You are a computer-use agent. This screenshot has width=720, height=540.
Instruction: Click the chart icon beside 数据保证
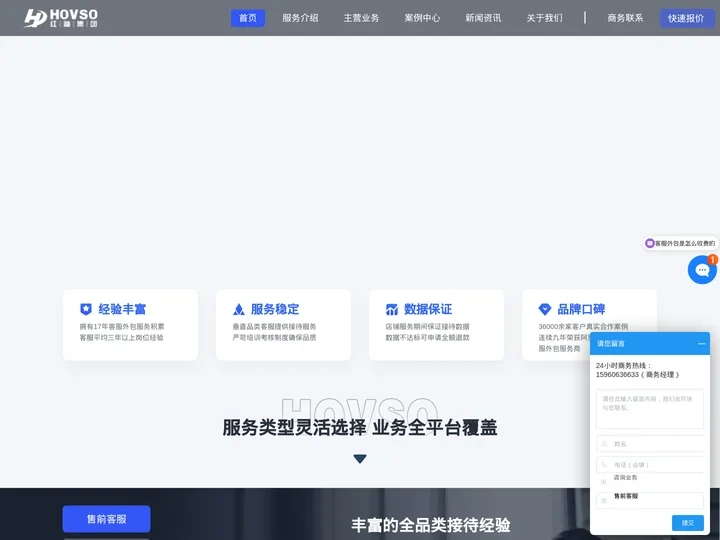[x=392, y=309]
